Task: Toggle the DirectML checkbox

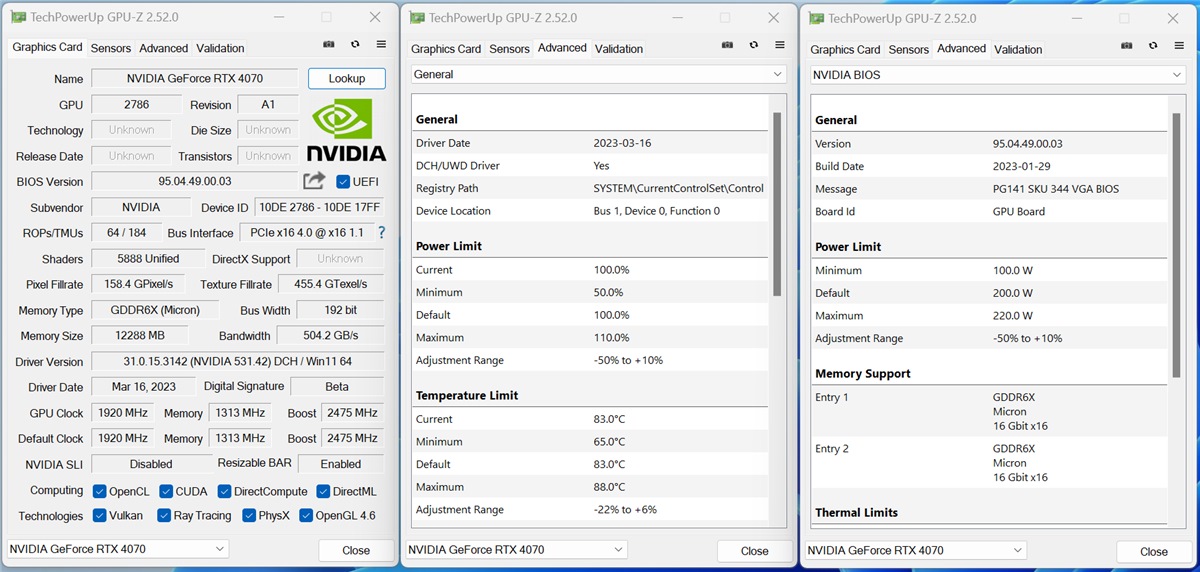Action: [324, 491]
